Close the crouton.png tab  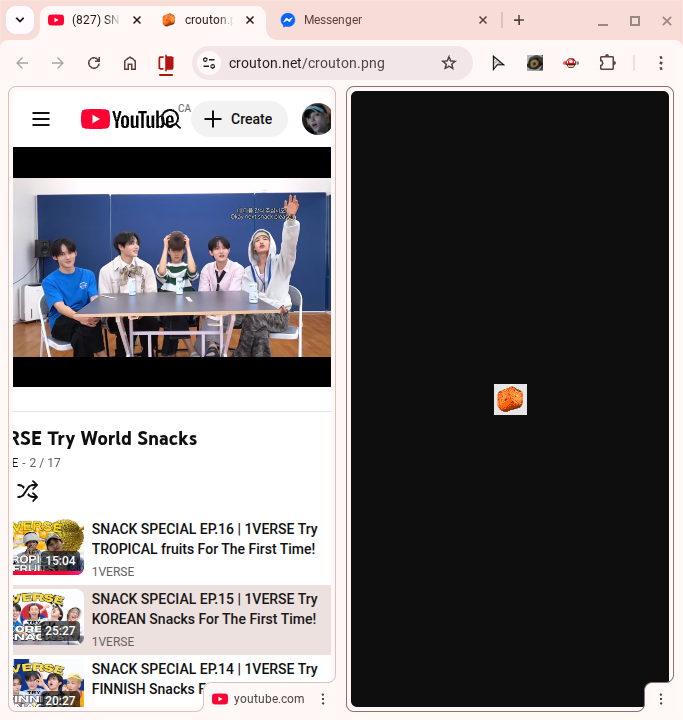coord(250,20)
